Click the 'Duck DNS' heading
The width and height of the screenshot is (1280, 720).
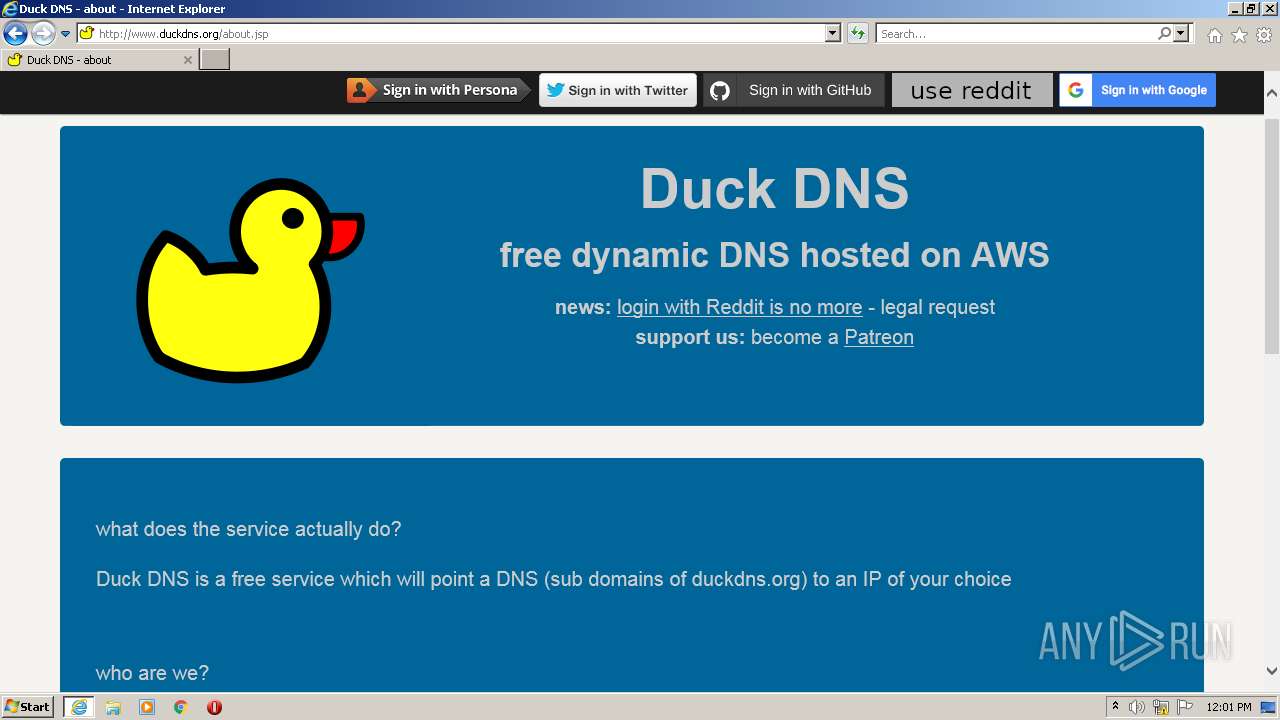tap(774, 188)
